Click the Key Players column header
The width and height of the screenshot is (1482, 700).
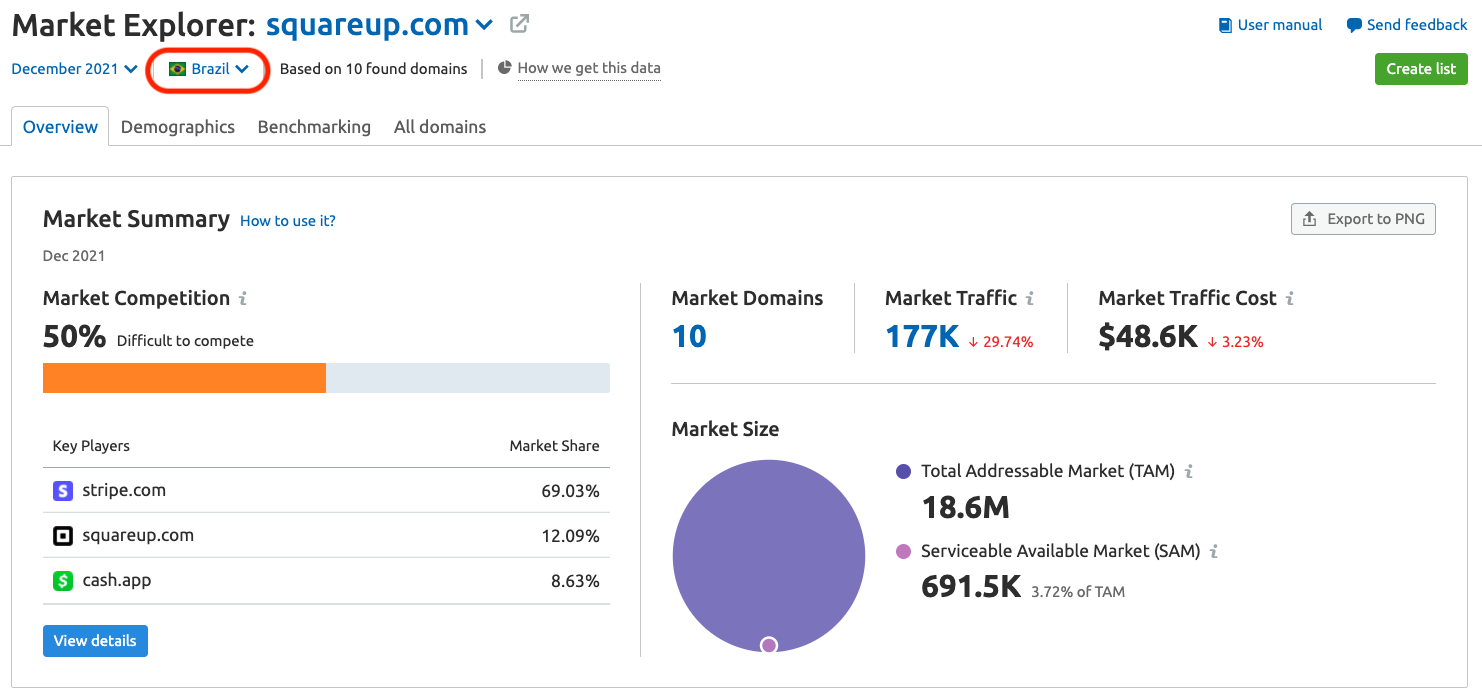91,446
